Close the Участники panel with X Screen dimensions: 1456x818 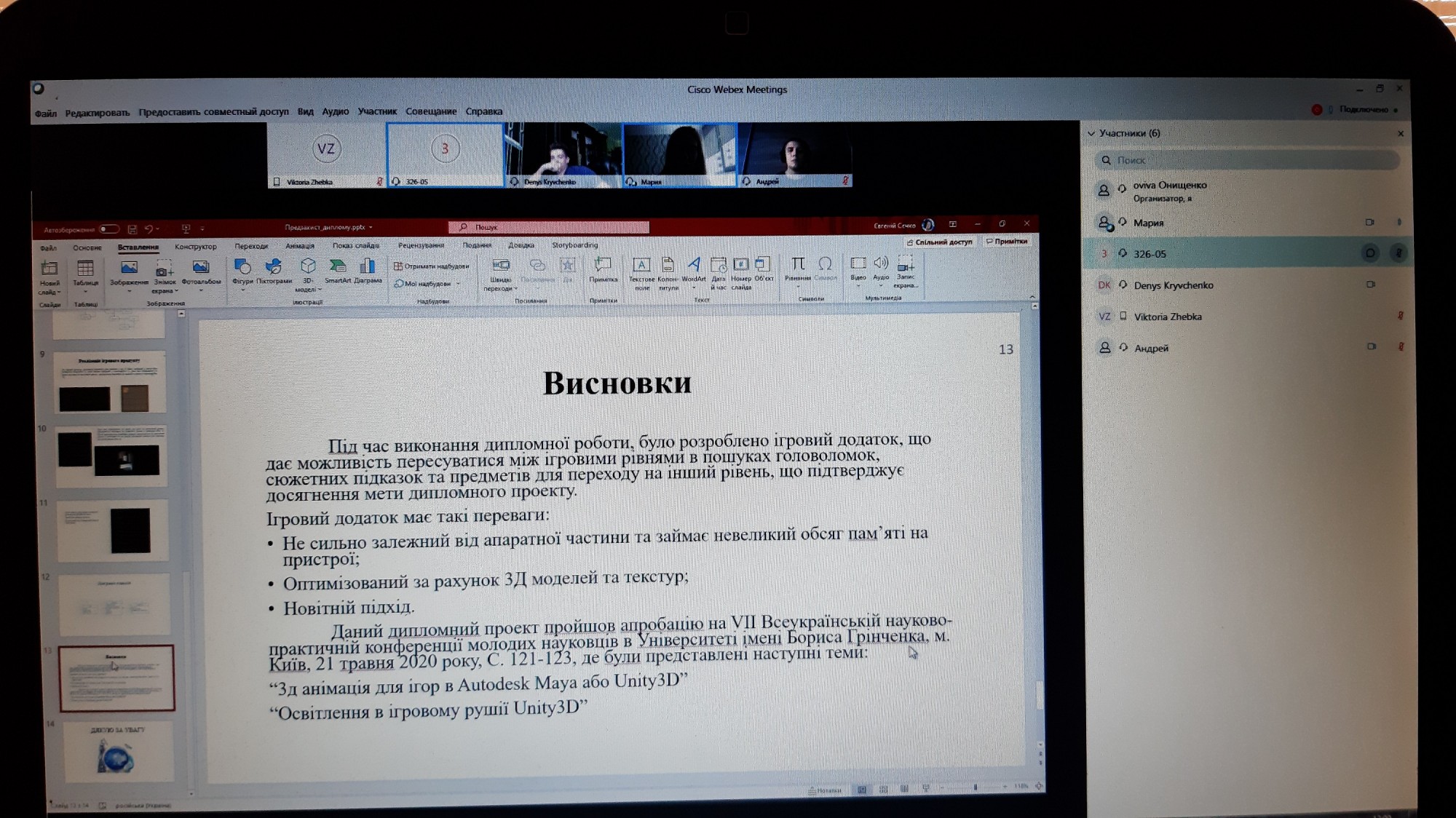click(x=1401, y=134)
